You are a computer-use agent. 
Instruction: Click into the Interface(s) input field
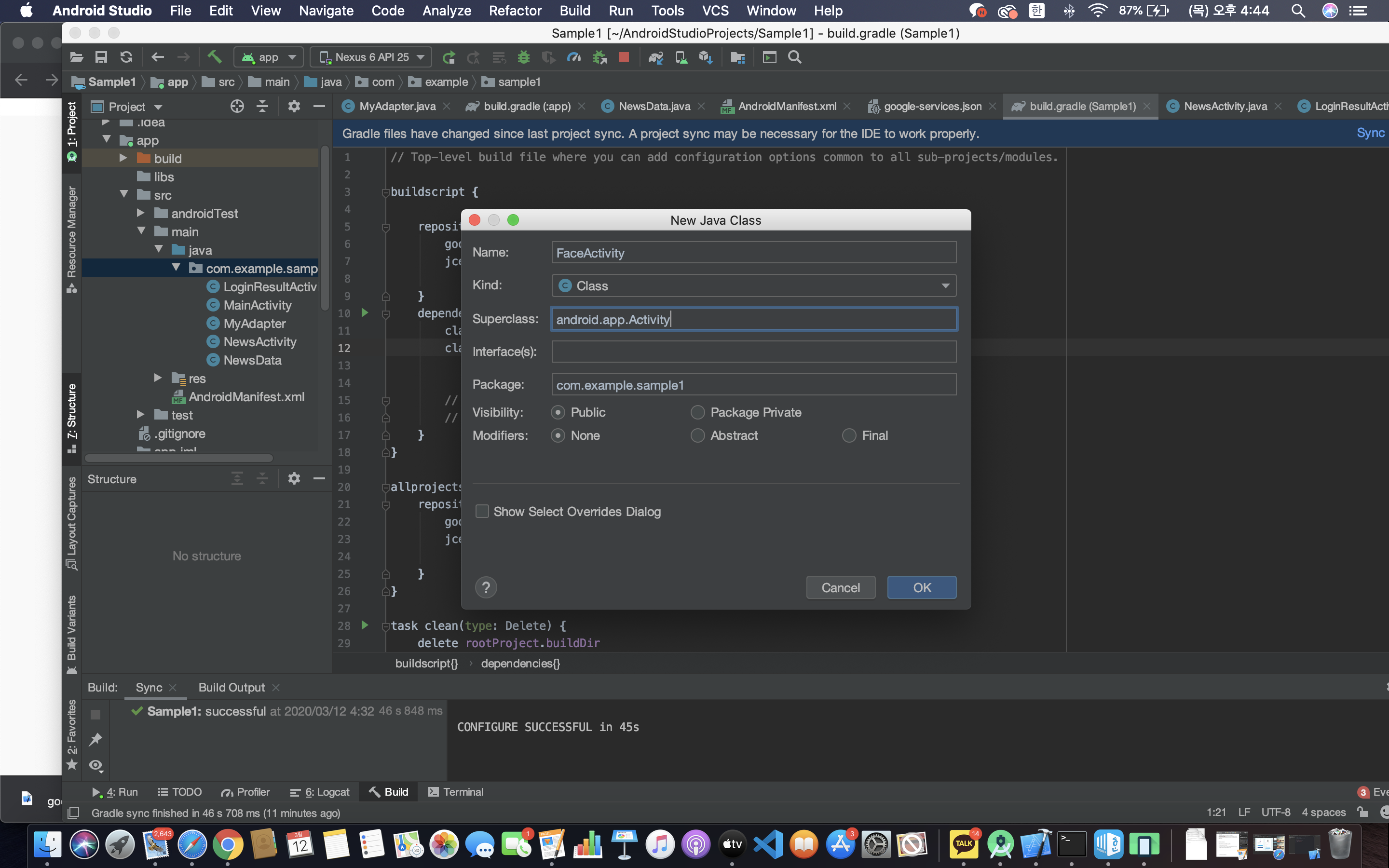[x=753, y=352]
